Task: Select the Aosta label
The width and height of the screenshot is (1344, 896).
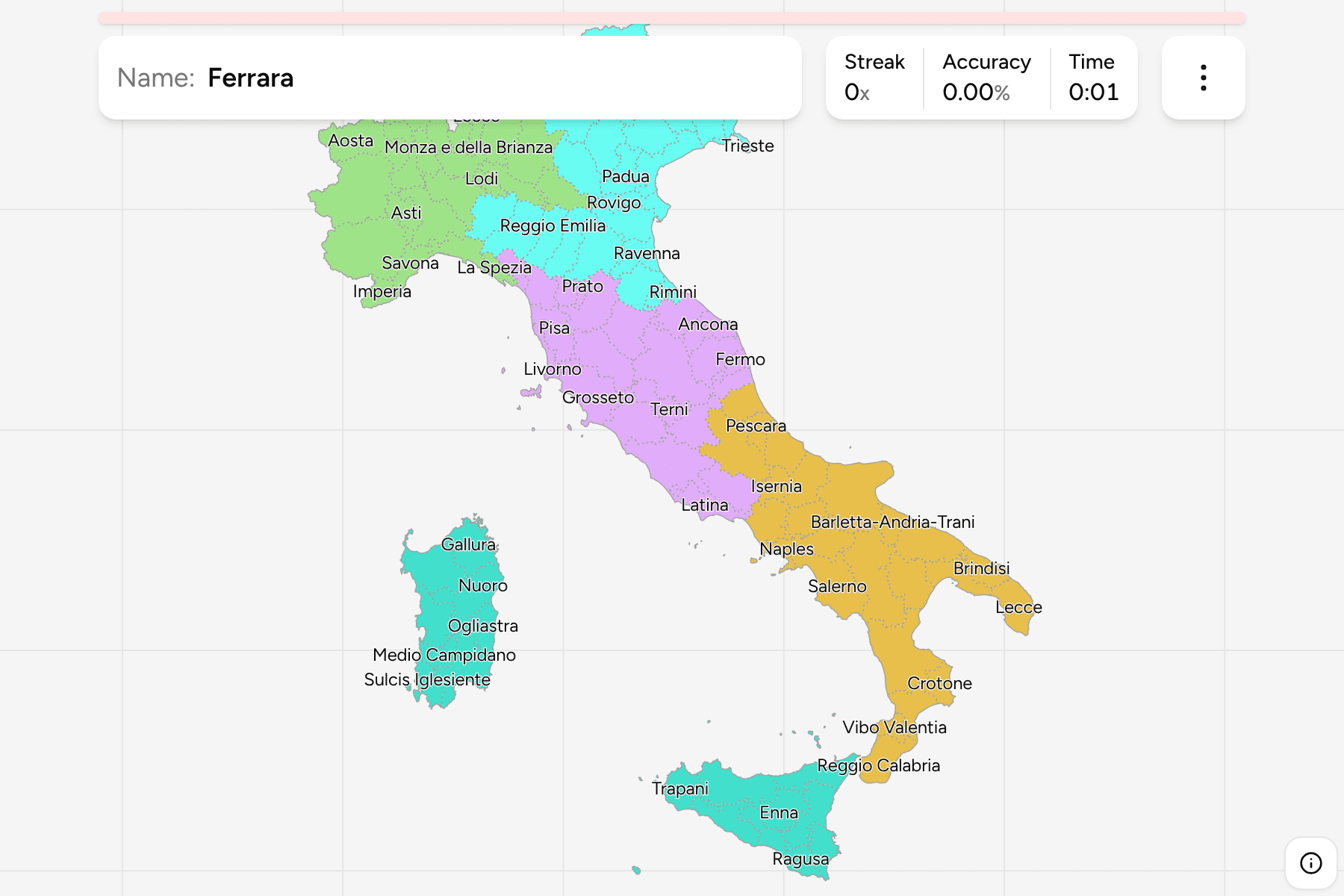Action: point(350,140)
